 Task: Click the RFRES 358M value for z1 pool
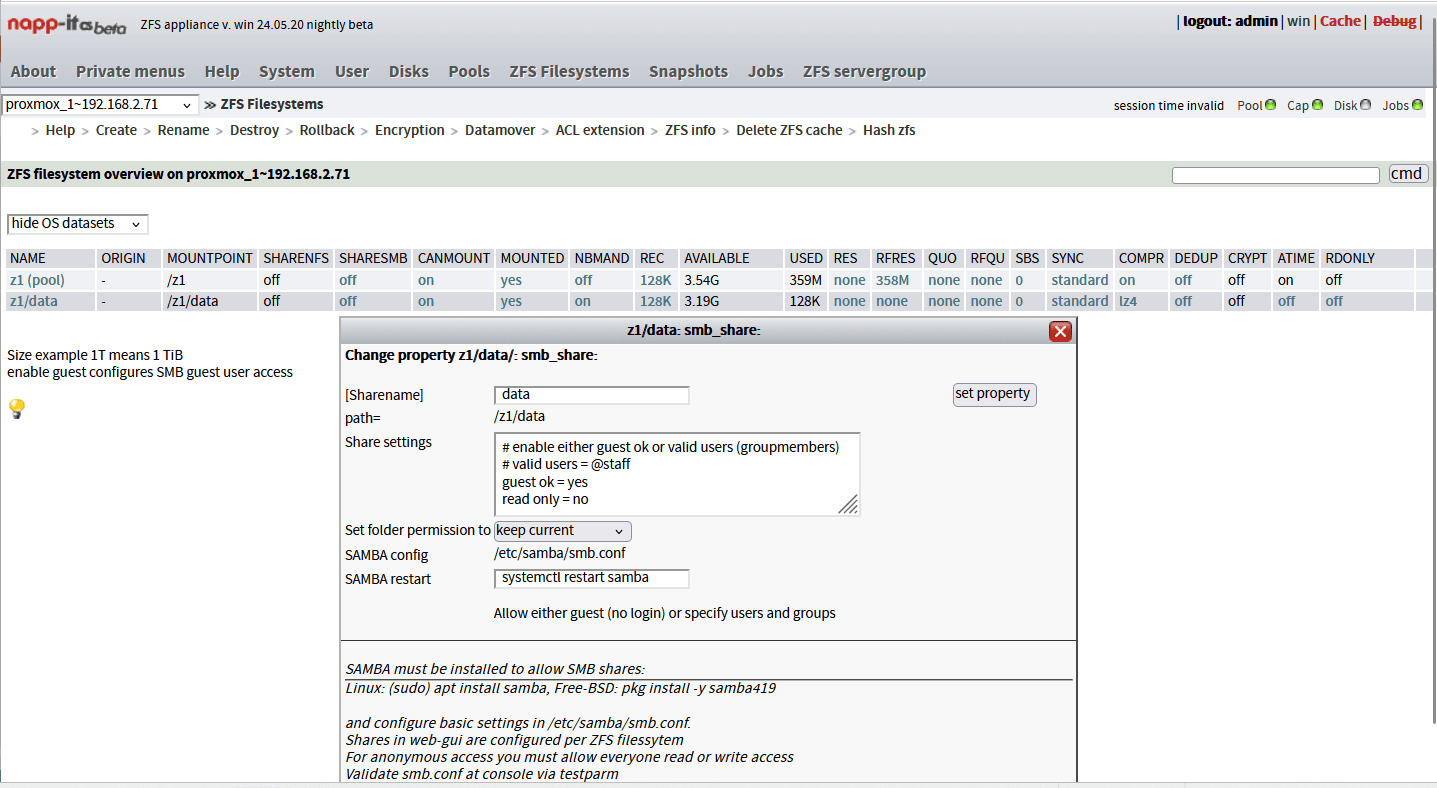(x=893, y=280)
